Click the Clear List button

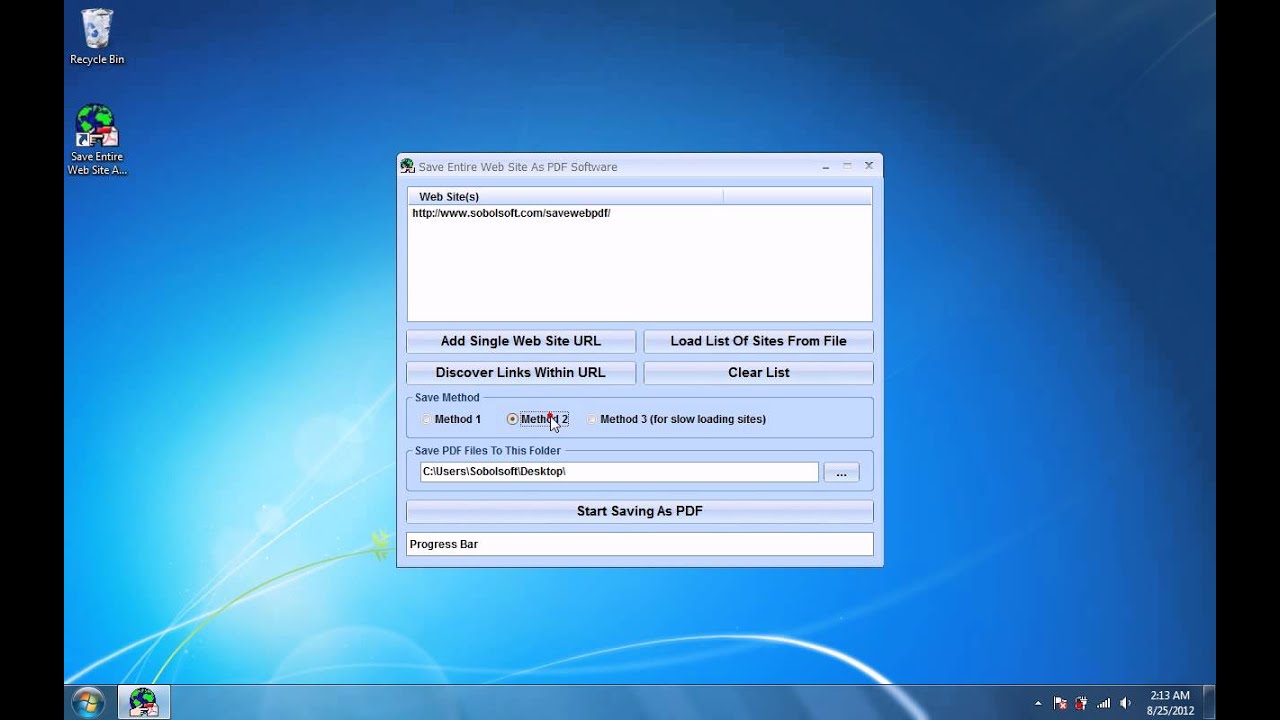(758, 373)
